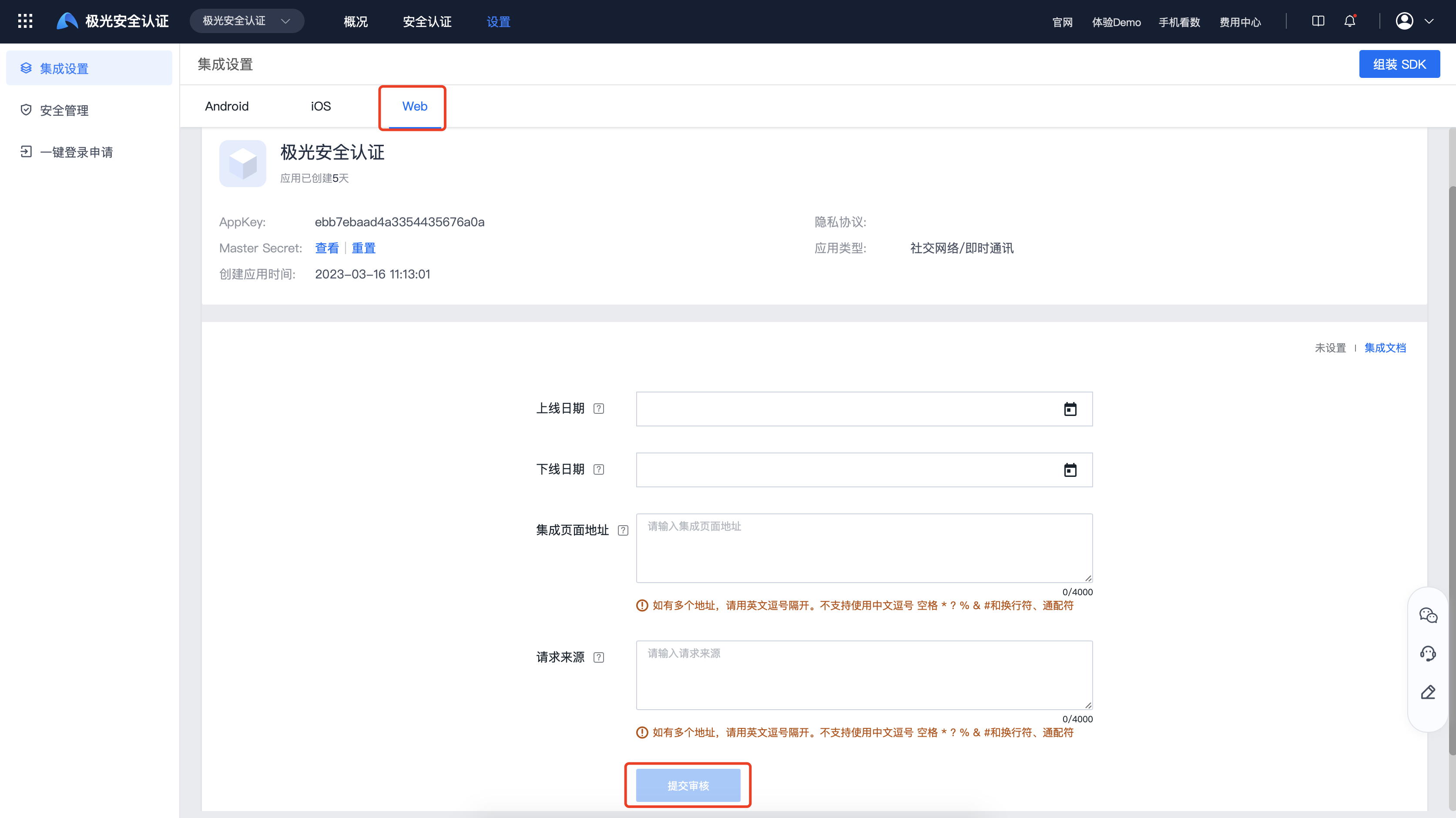Screen dimensions: 1456x818
Task: Go to the 安全认证 top menu
Action: [427, 21]
